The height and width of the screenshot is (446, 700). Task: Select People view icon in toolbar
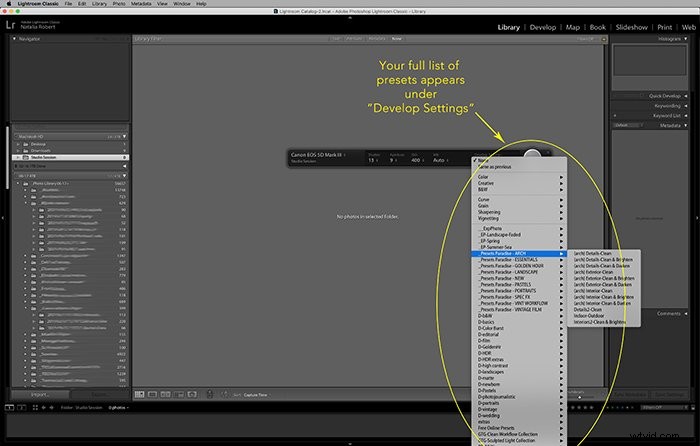(192, 394)
